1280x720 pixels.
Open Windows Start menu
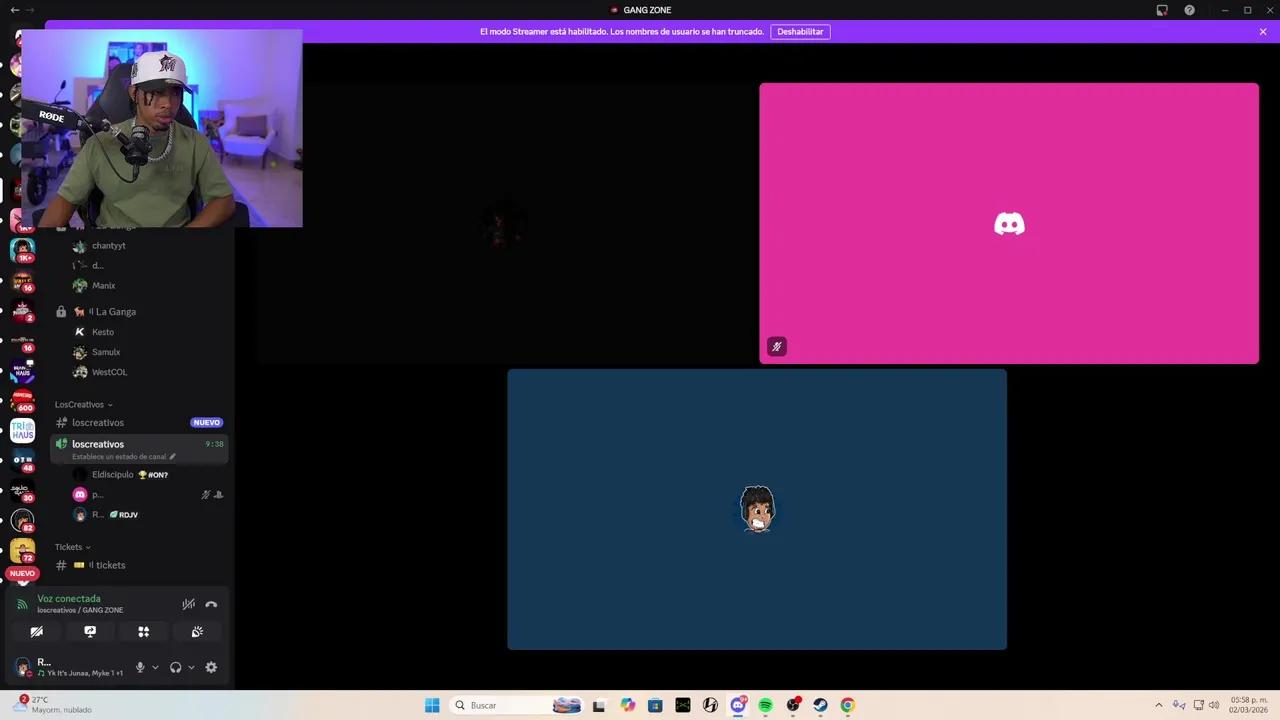coord(432,705)
